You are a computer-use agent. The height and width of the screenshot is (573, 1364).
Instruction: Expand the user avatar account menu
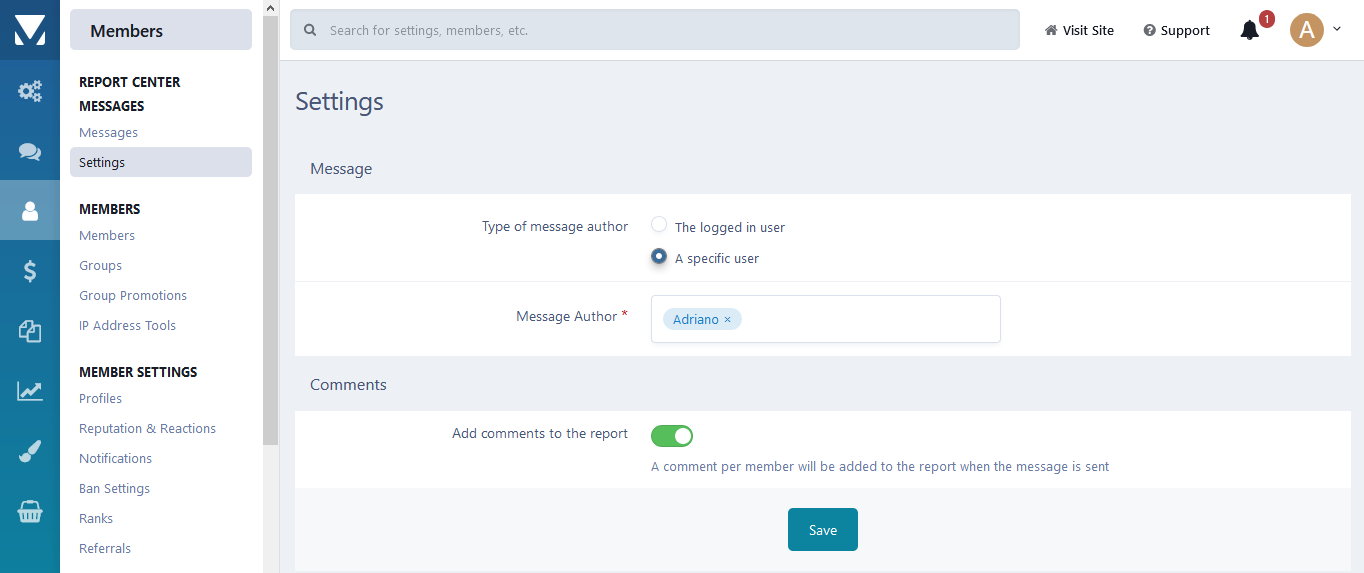coord(1315,30)
